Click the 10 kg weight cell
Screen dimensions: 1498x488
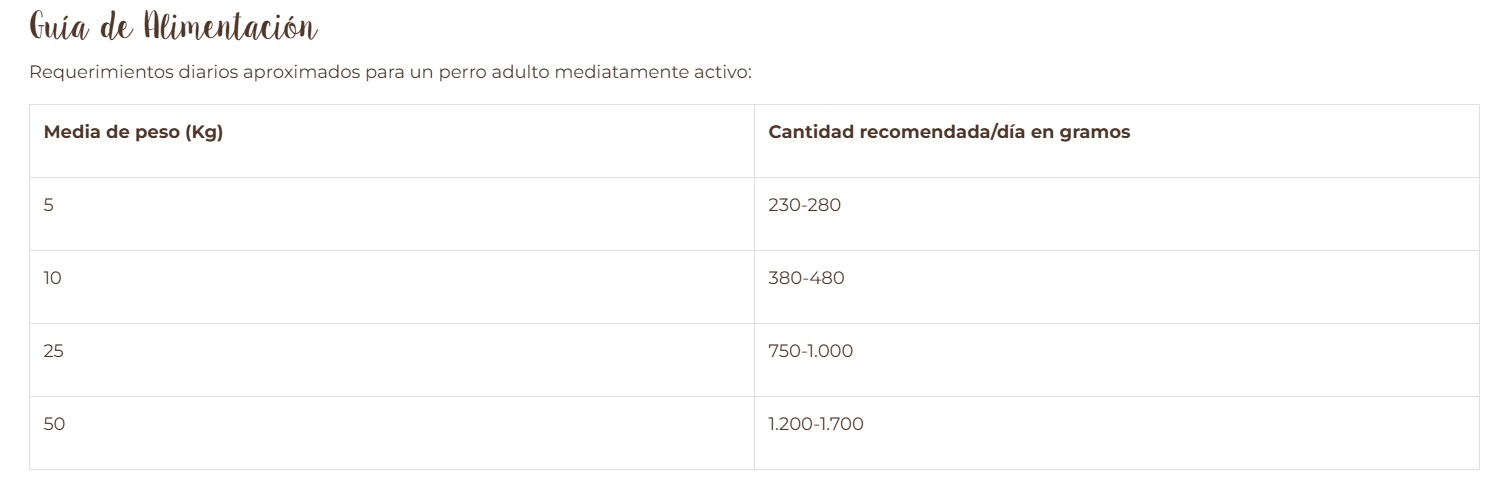[x=52, y=278]
